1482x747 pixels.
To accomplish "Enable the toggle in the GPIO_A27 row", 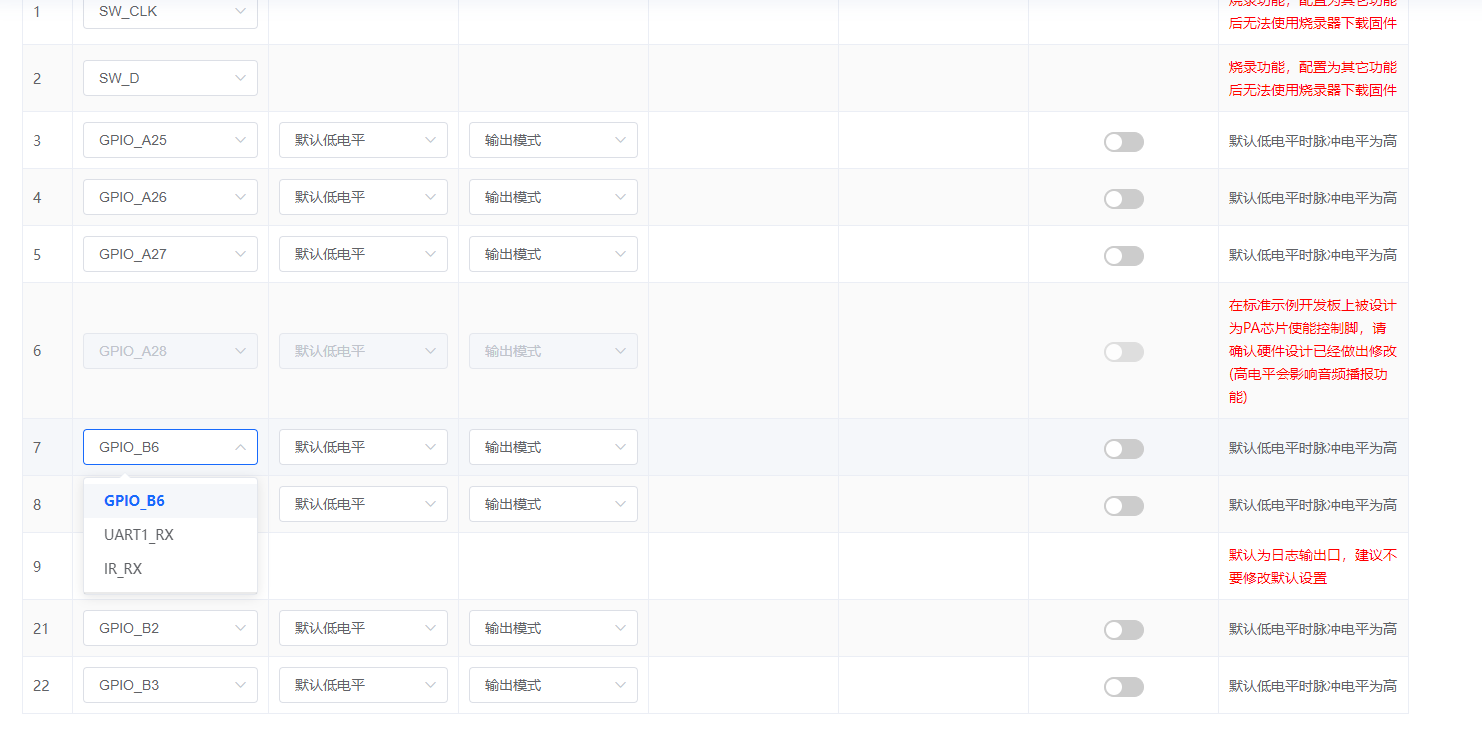I will (1123, 255).
